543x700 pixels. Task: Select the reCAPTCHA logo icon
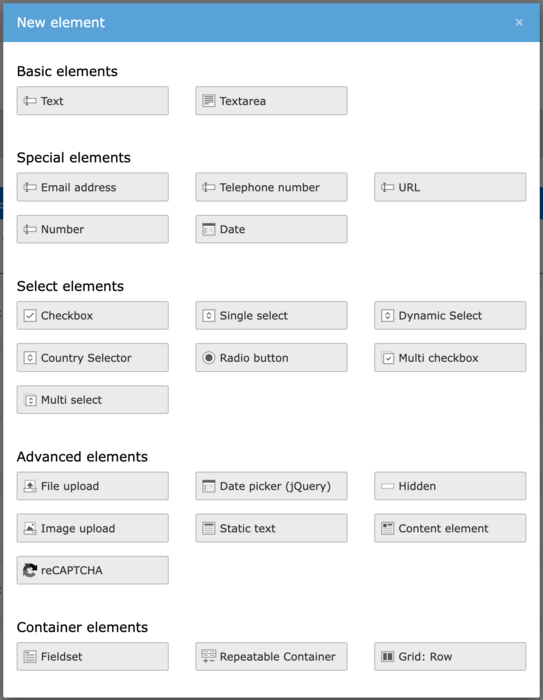click(x=30, y=570)
